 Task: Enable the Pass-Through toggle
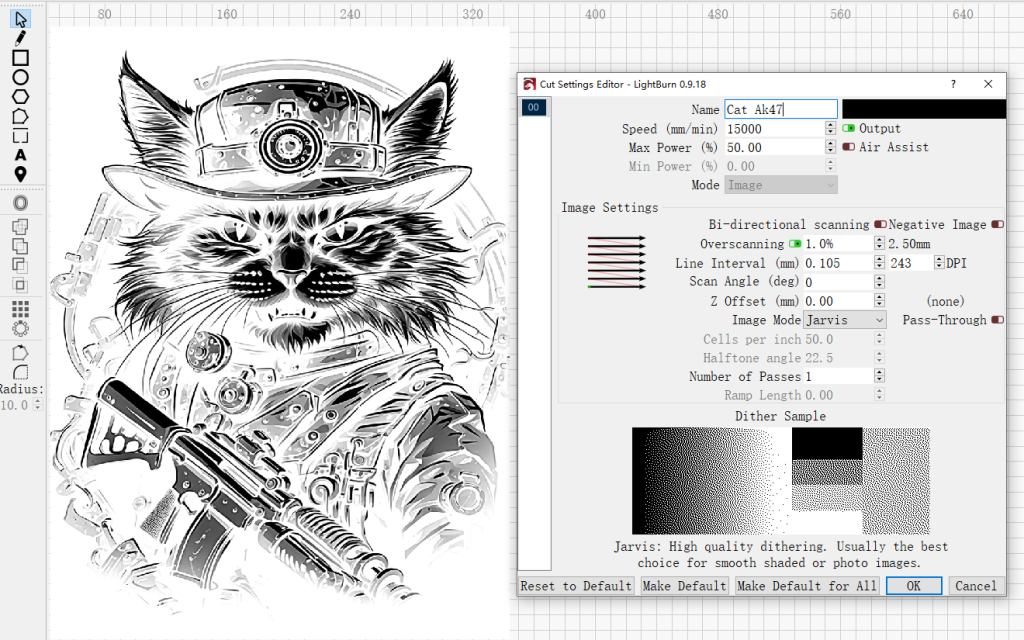point(997,320)
